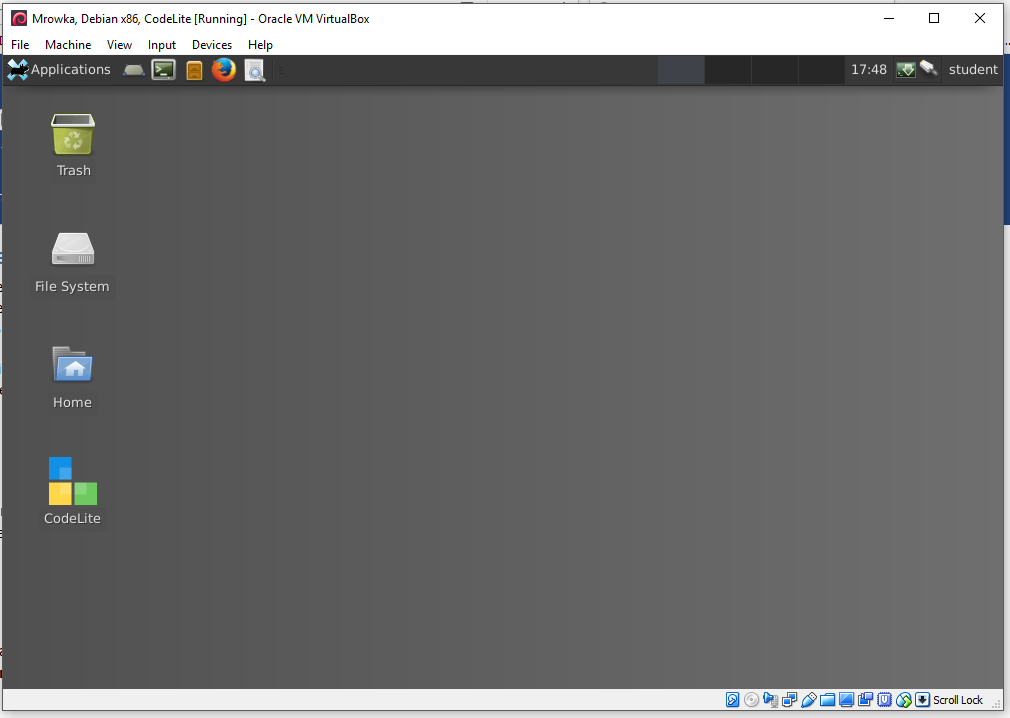The image size is (1010, 718).
Task: Open the Devices menu in VirtualBox
Action: (x=211, y=45)
